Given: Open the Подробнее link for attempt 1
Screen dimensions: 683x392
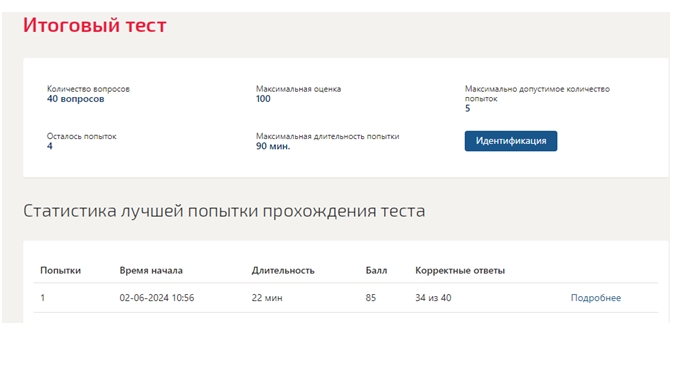Looking at the screenshot, I should (x=595, y=298).
